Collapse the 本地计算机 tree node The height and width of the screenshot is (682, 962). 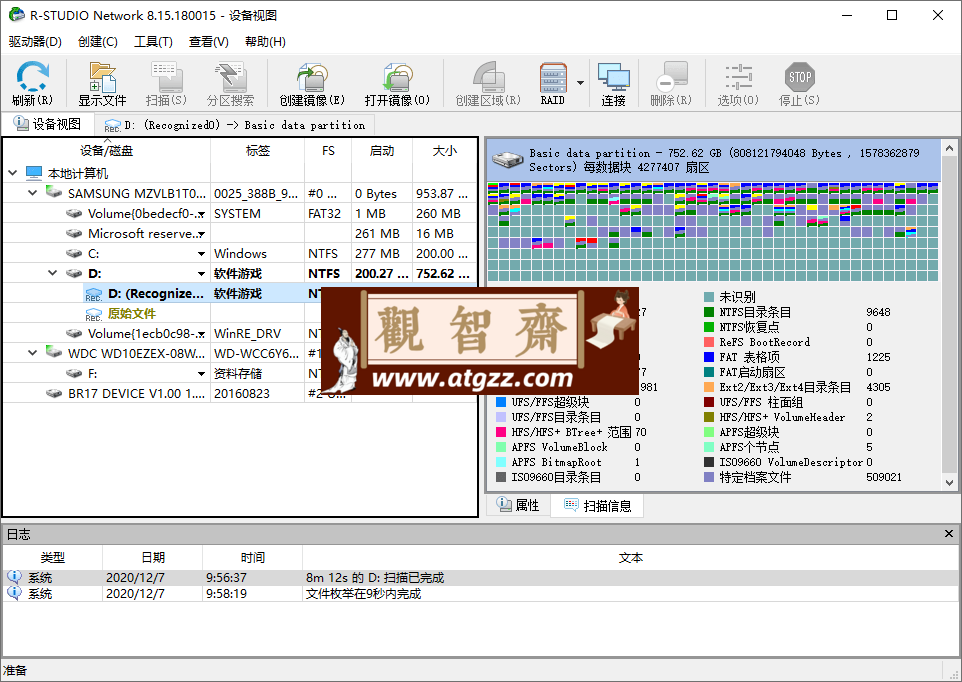(12, 173)
